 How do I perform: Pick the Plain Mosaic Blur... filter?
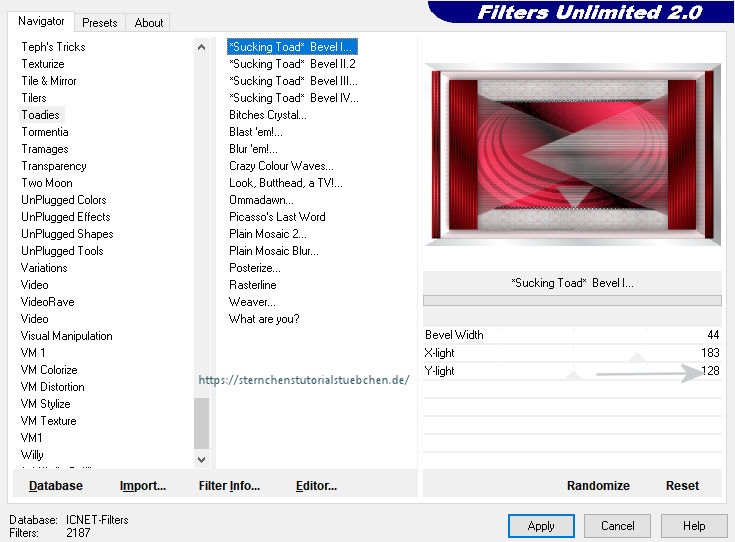click(273, 251)
